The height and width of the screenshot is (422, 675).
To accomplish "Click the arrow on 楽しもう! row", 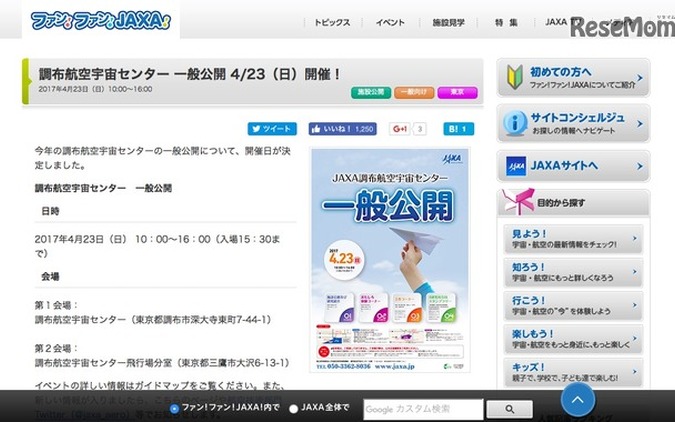I will (x=635, y=338).
